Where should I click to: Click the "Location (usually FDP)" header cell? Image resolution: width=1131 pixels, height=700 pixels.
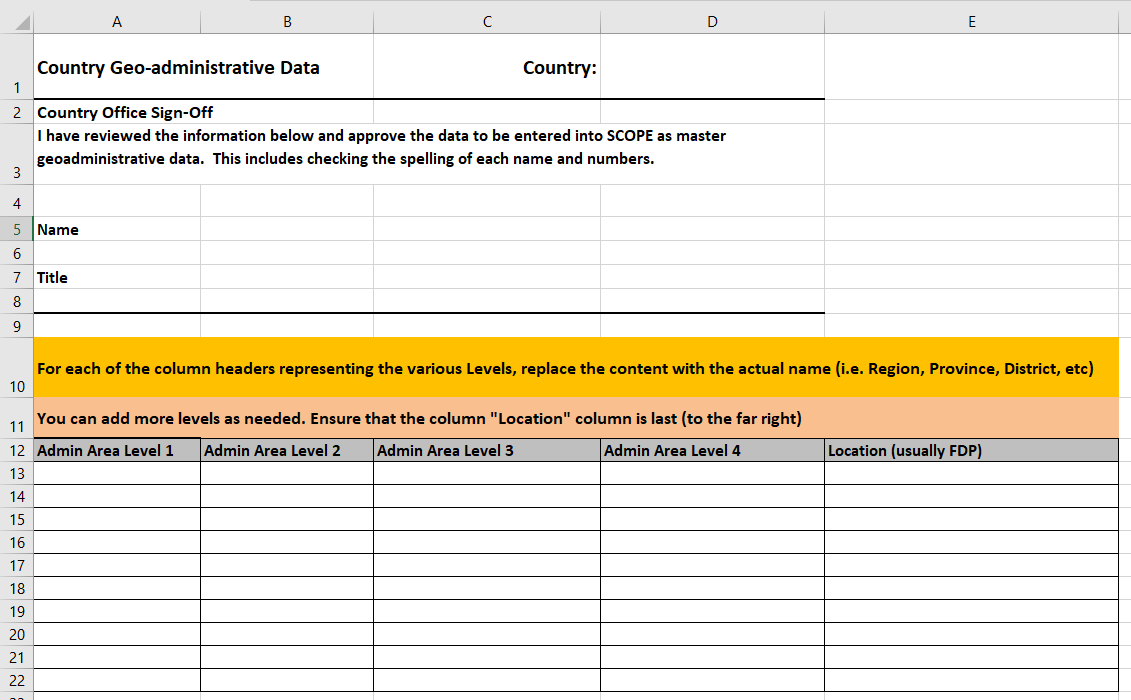click(970, 450)
